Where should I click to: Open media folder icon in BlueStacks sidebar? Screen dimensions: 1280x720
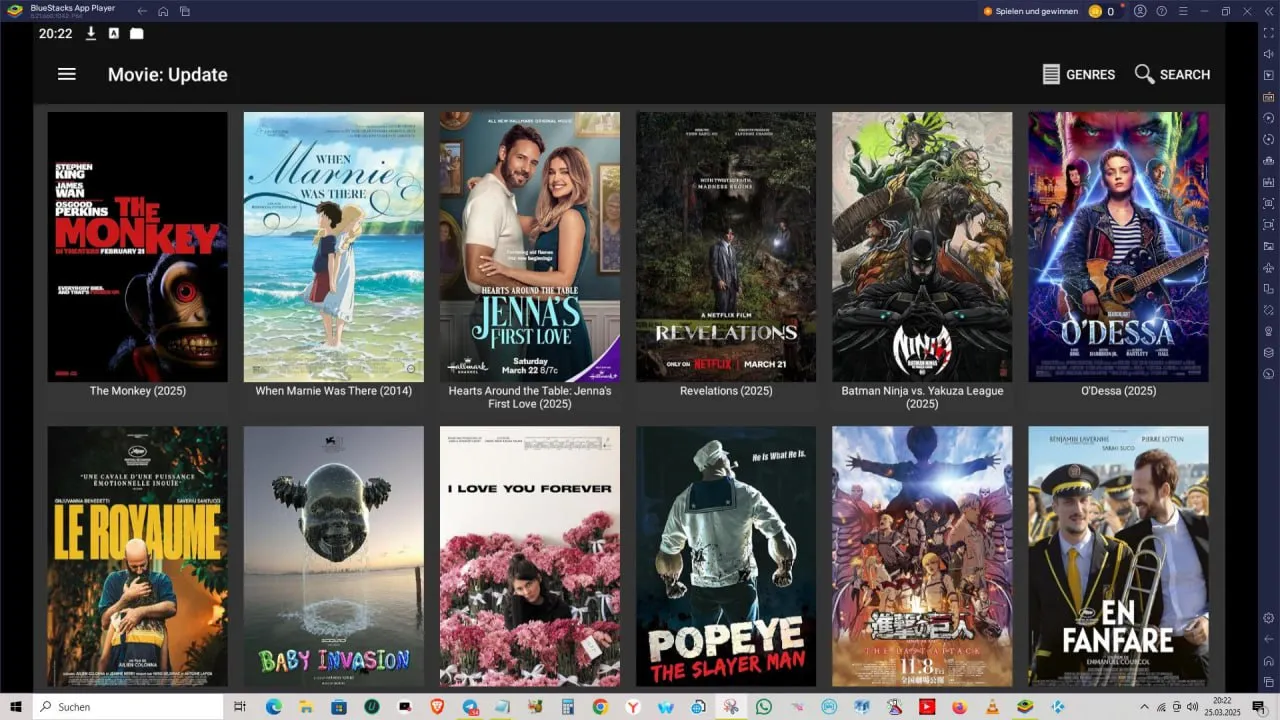tap(1268, 246)
